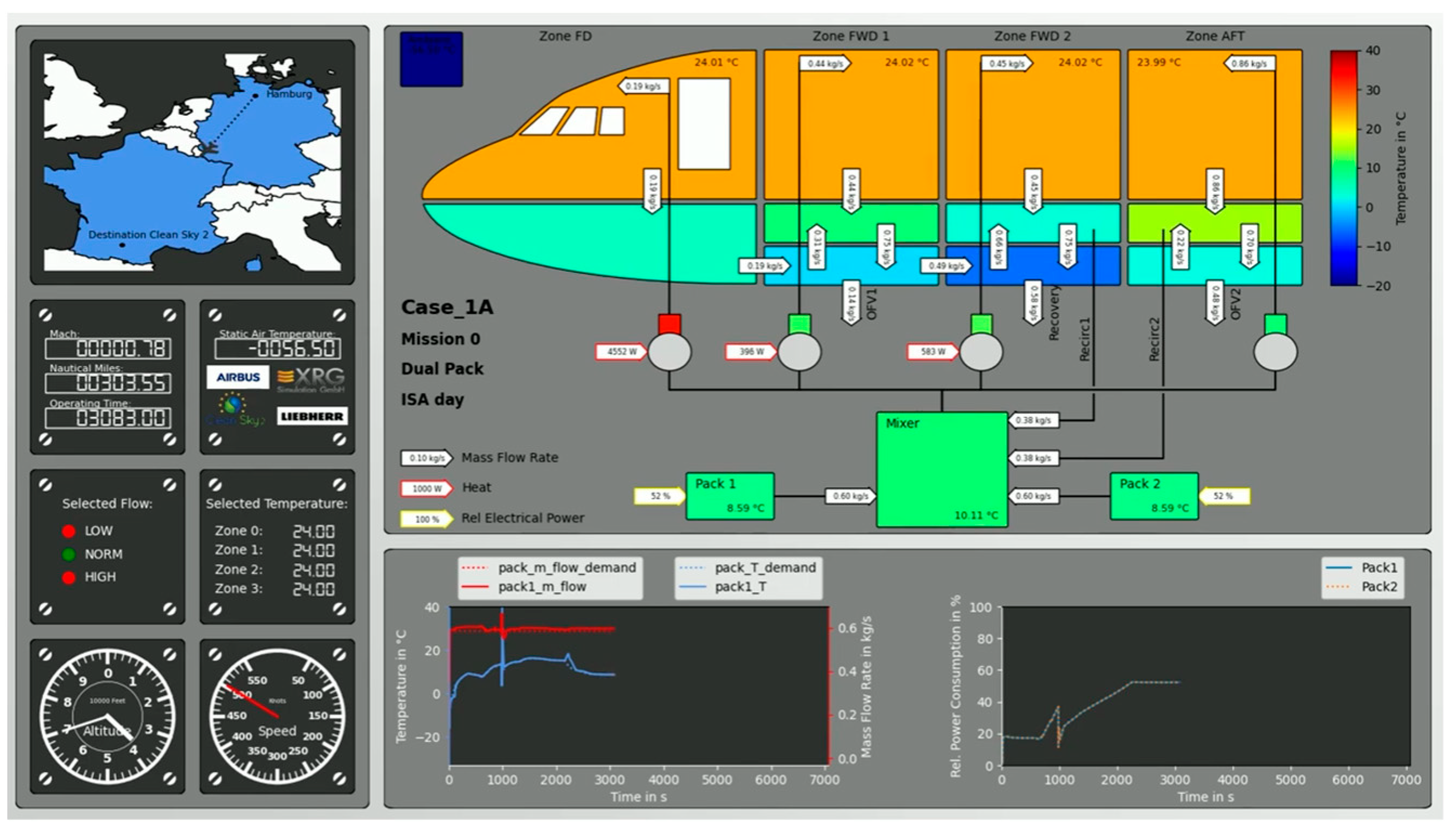This screenshot has height=831, width=1456.
Task: Click the Mixer block
Action: (941, 469)
